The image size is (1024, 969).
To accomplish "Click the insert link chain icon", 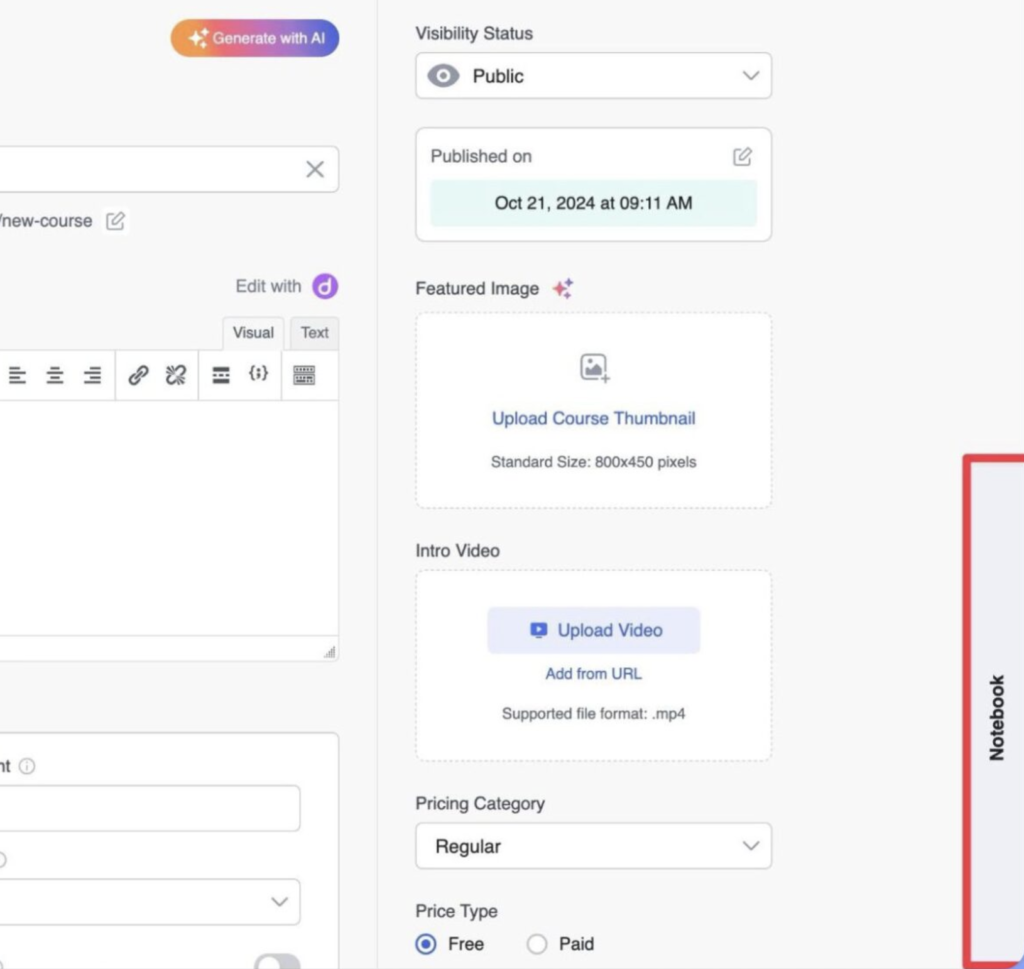I will (x=139, y=375).
